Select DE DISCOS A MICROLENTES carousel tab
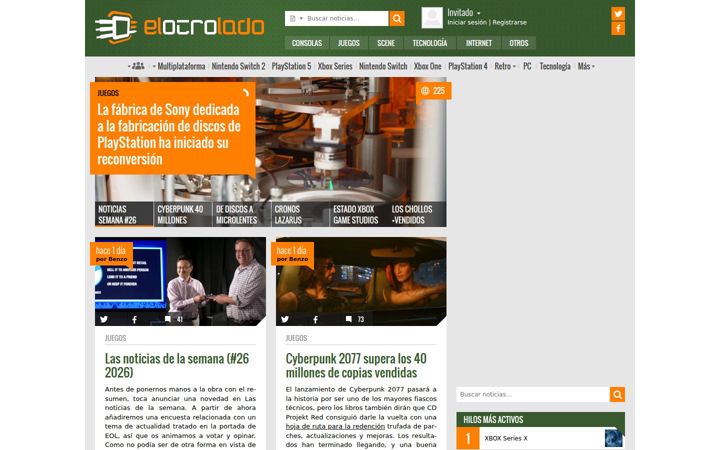 [x=242, y=214]
